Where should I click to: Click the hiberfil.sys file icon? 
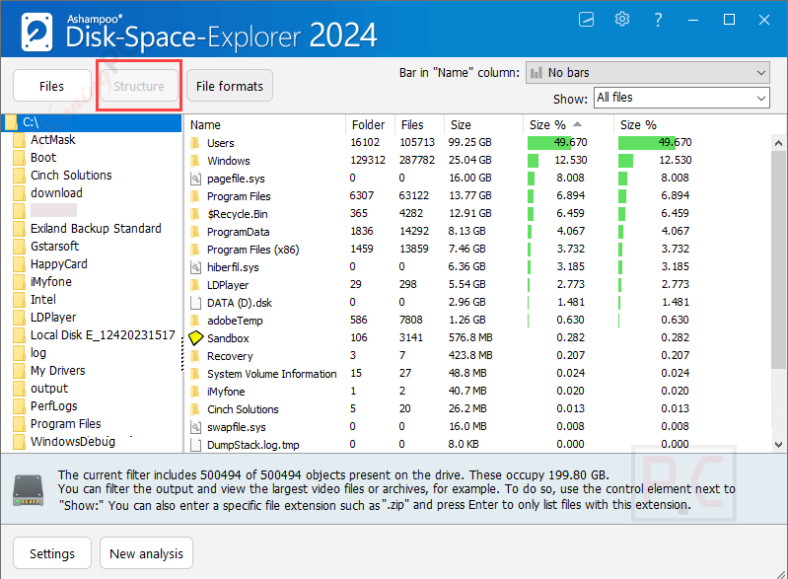(x=195, y=267)
